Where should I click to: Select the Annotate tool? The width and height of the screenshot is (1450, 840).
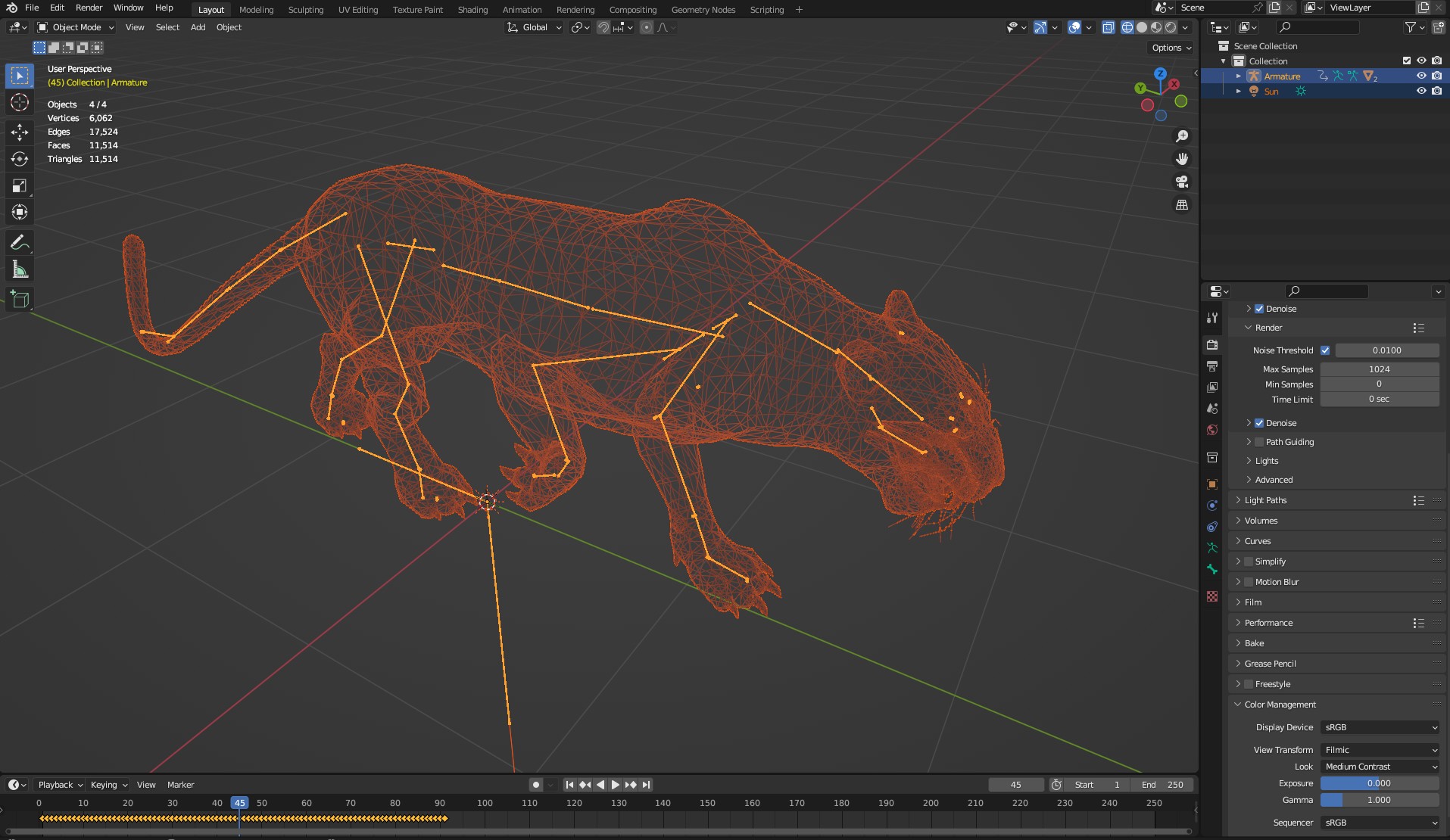[19, 242]
